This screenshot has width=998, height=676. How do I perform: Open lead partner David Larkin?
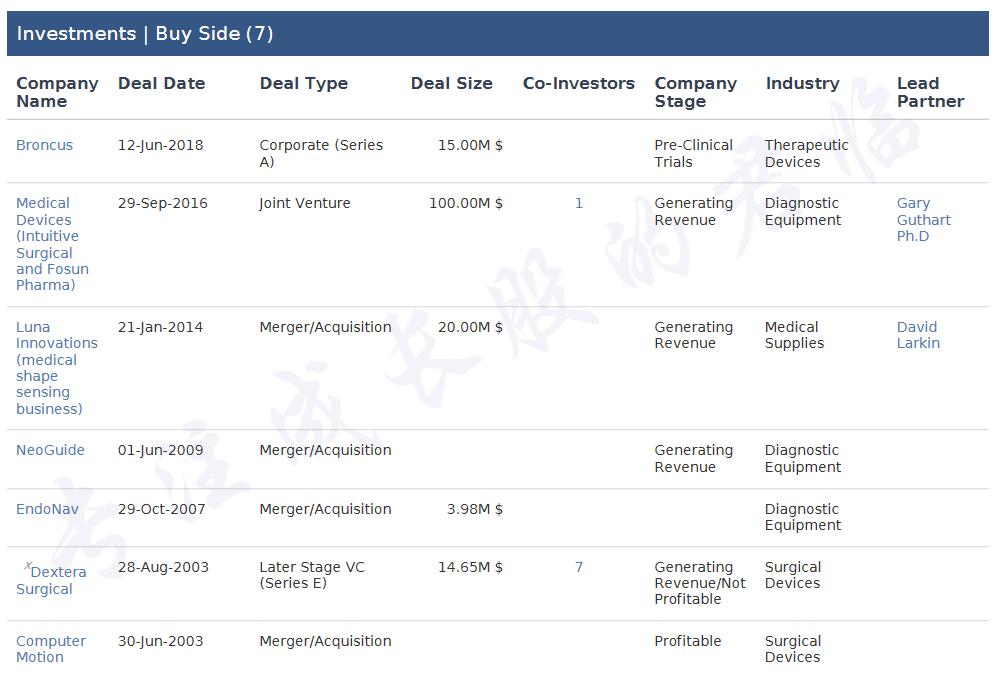[x=918, y=335]
